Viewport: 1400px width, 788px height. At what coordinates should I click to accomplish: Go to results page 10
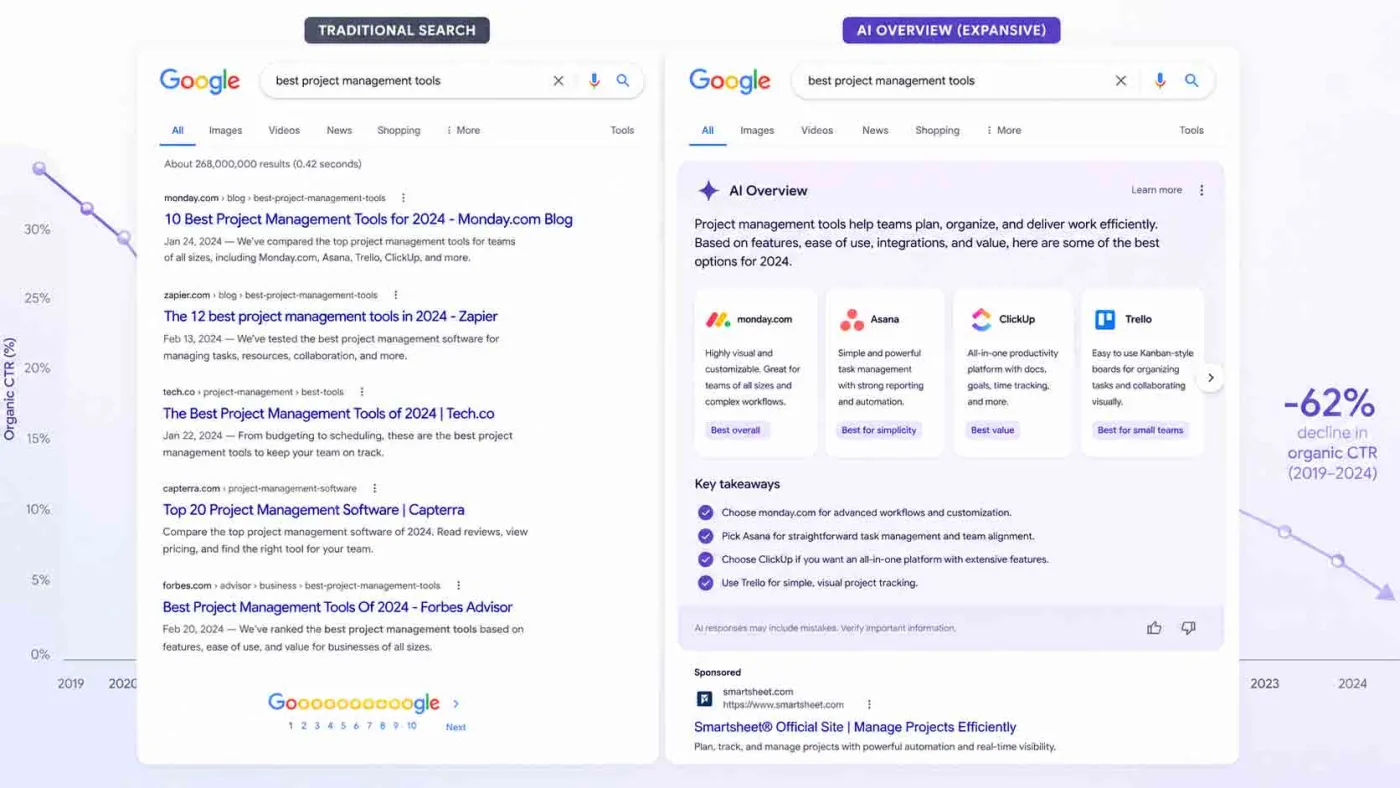pos(411,726)
